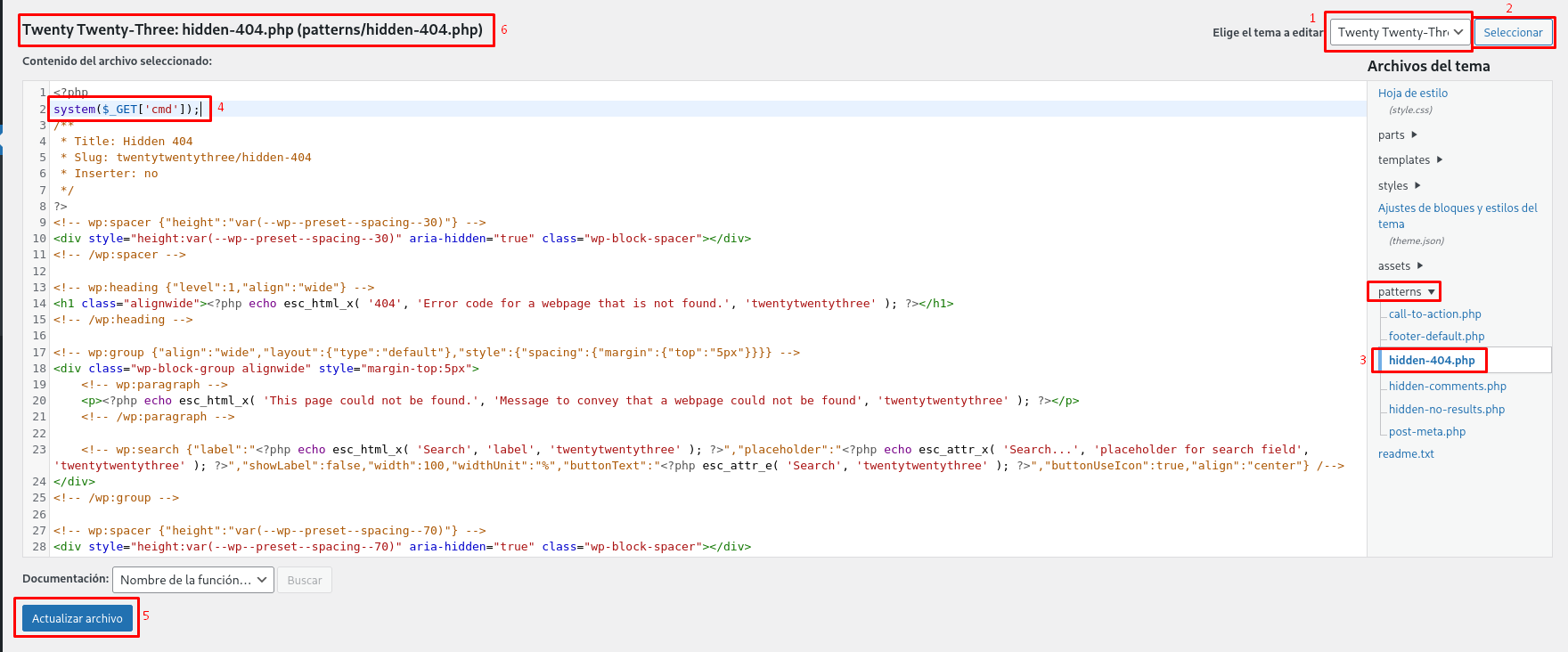The width and height of the screenshot is (1568, 652).
Task: Click the h1 alignwide code line
Action: [503, 304]
